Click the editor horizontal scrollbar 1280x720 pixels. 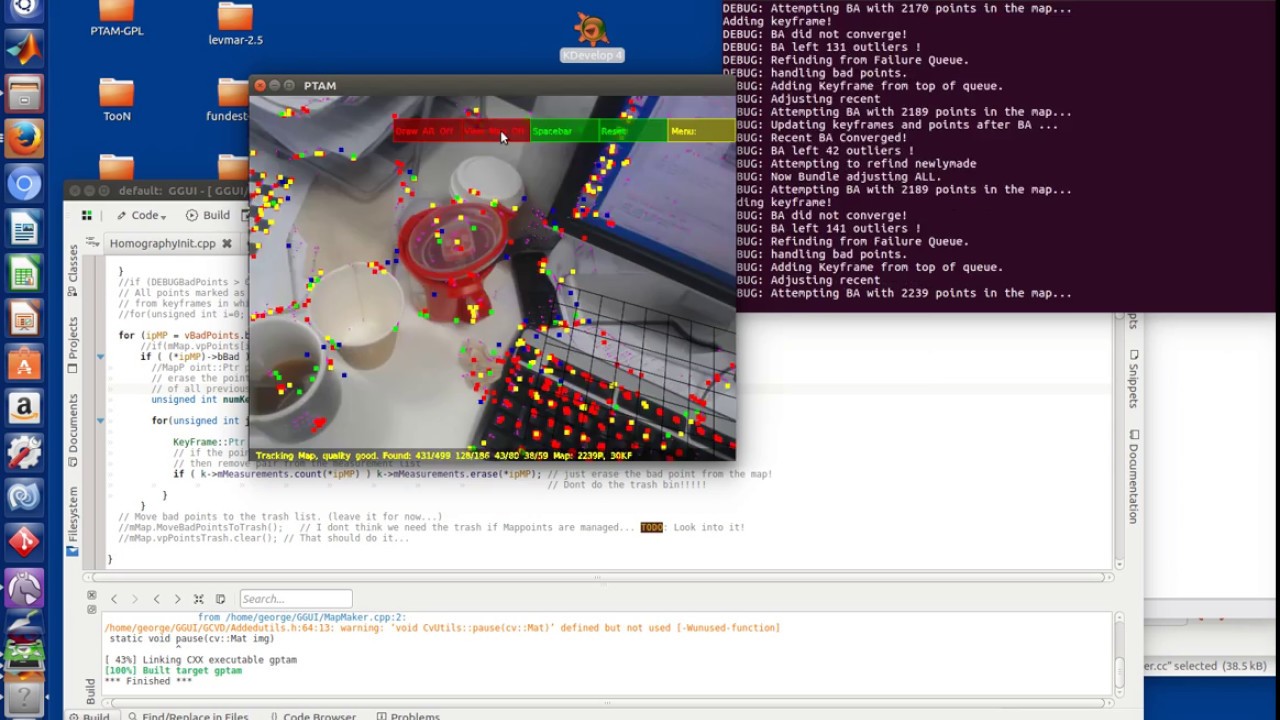pyautogui.click(x=600, y=577)
